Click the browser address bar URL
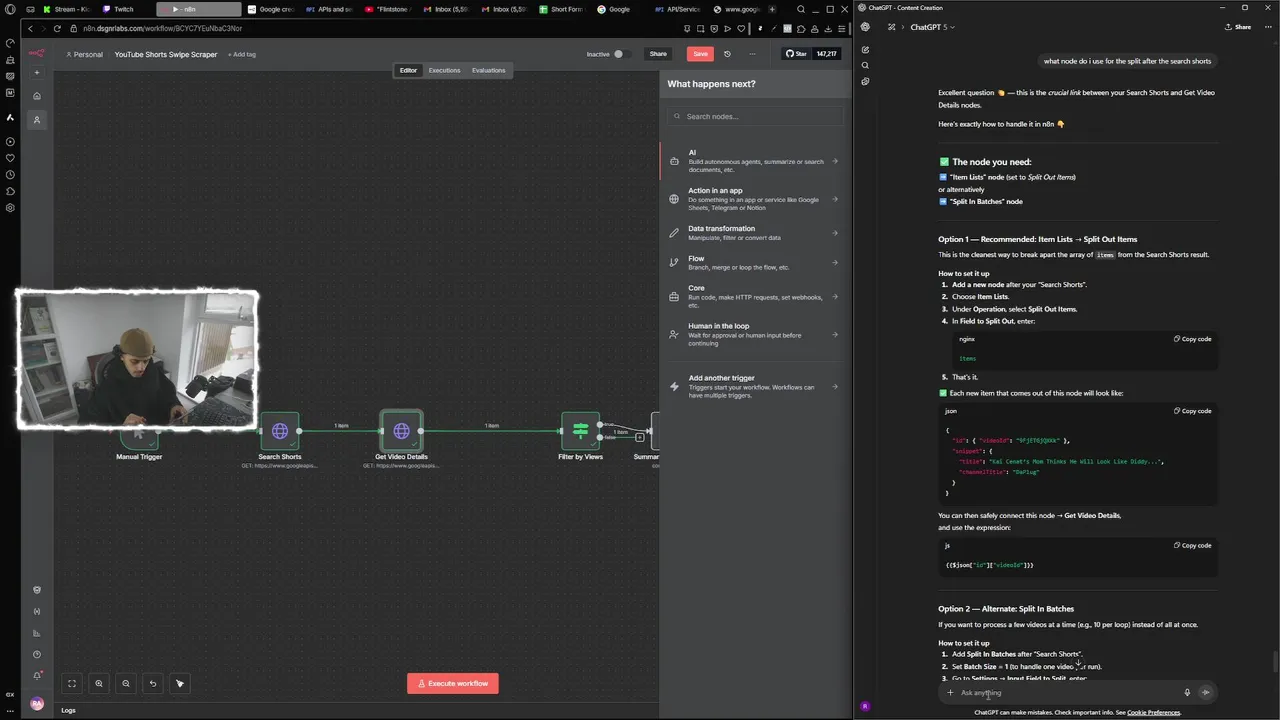This screenshot has width=1280, height=720. (x=163, y=28)
